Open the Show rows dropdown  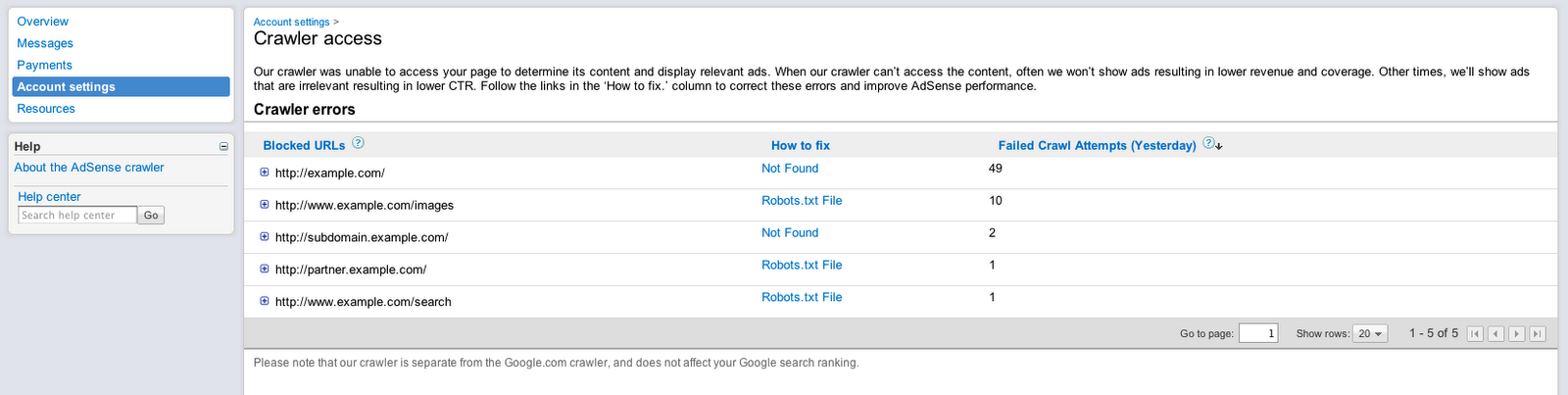pos(1369,334)
